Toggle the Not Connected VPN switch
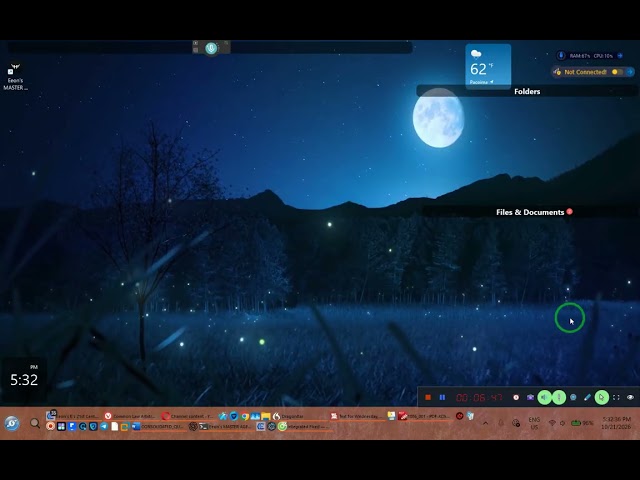Screen dimensions: 640x480 (617, 72)
